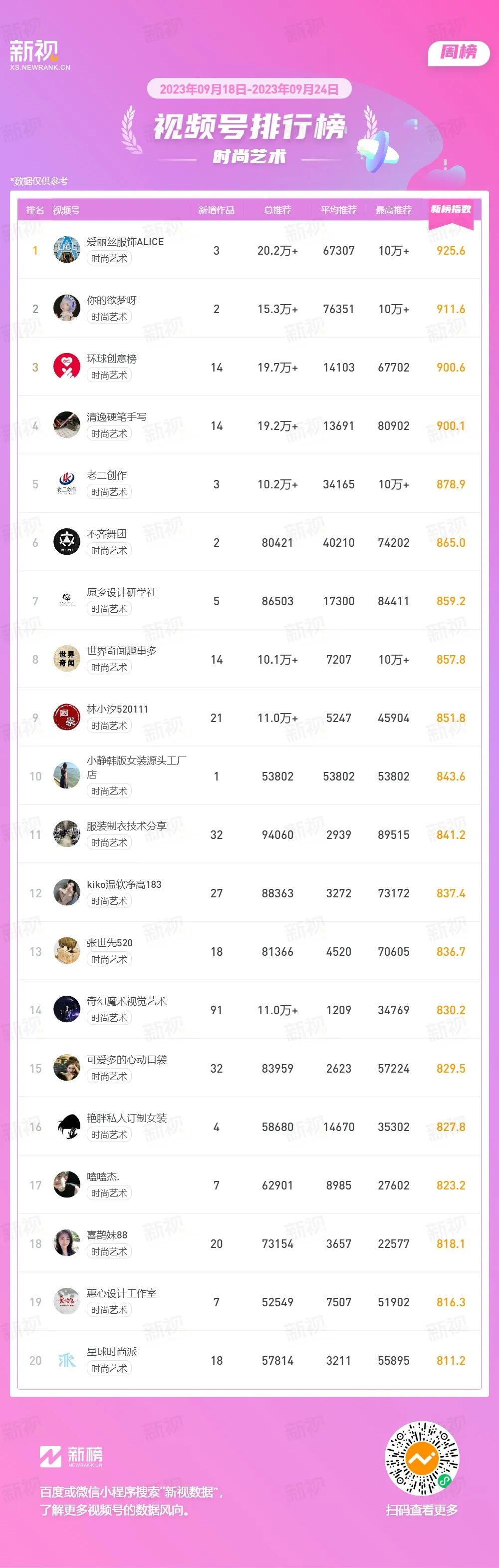Click the 新榜指数 column header
The height and width of the screenshot is (1568, 499).
451,209
